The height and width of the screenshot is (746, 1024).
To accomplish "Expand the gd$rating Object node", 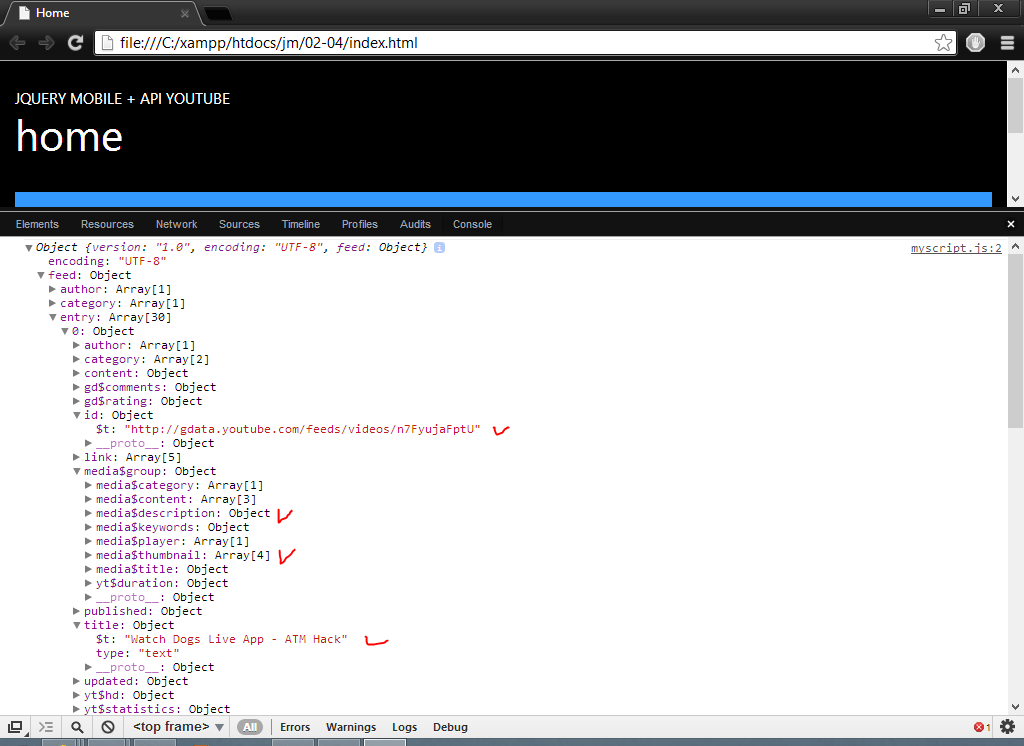I will pyautogui.click(x=76, y=402).
